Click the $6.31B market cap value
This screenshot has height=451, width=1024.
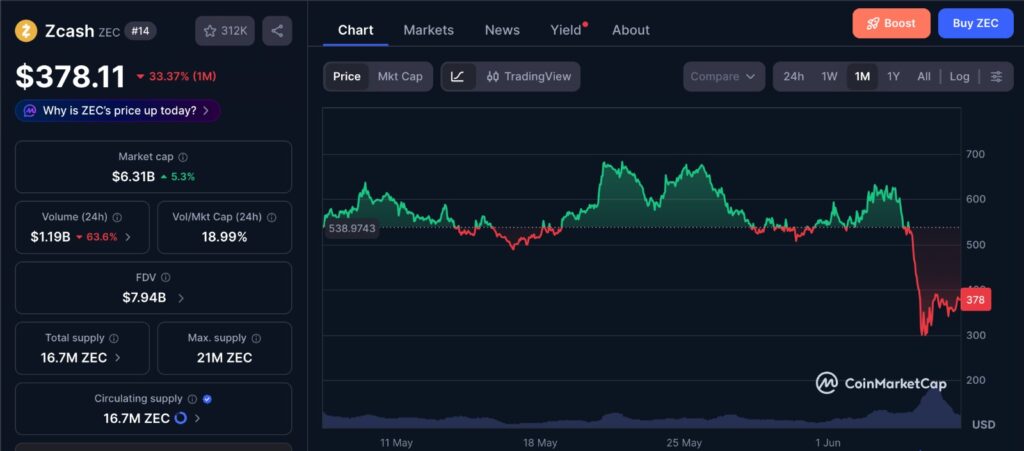point(133,176)
